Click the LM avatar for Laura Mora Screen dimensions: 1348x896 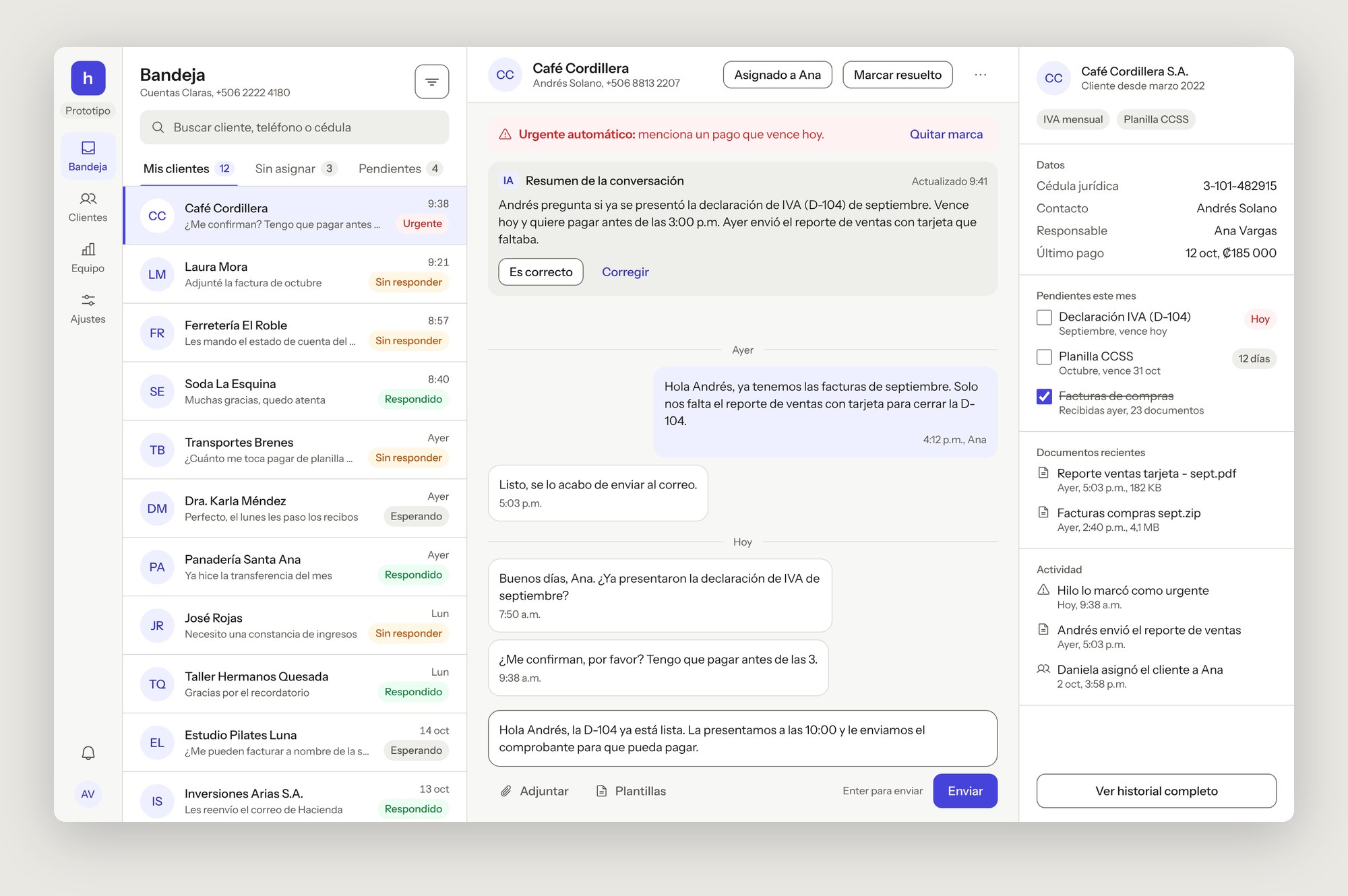157,274
